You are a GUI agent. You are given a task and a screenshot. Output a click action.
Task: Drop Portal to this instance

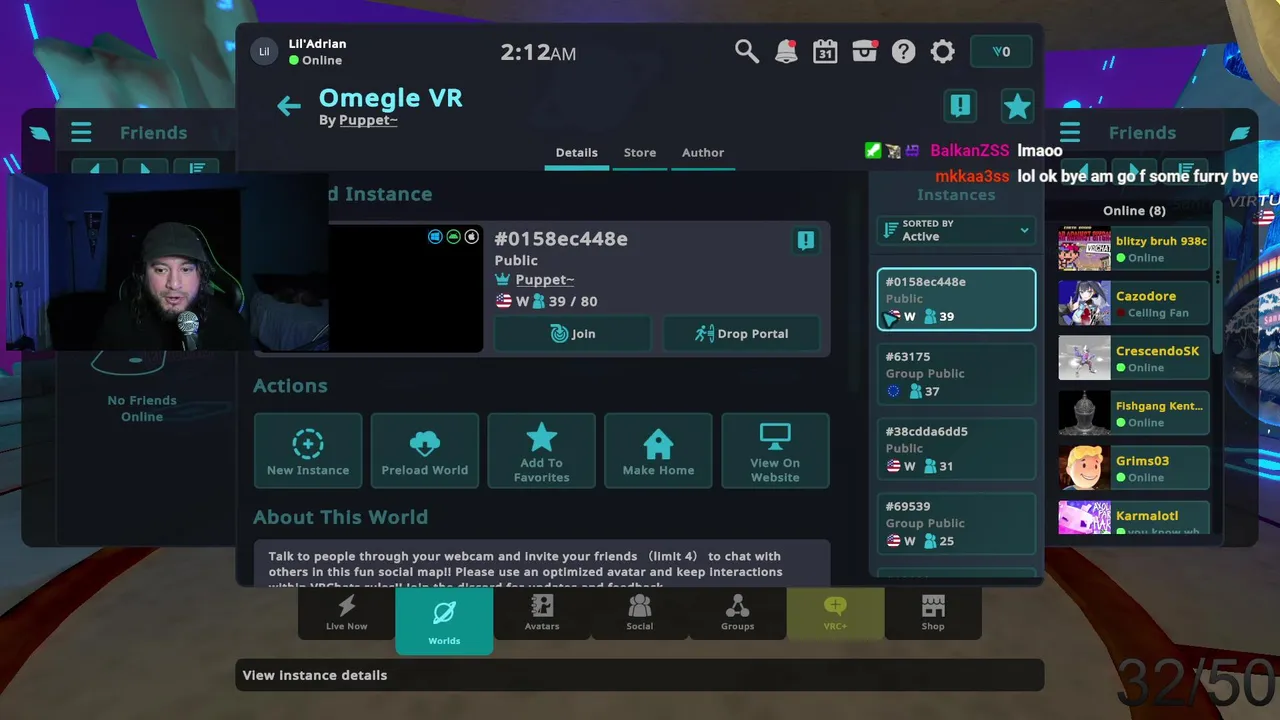(x=741, y=334)
